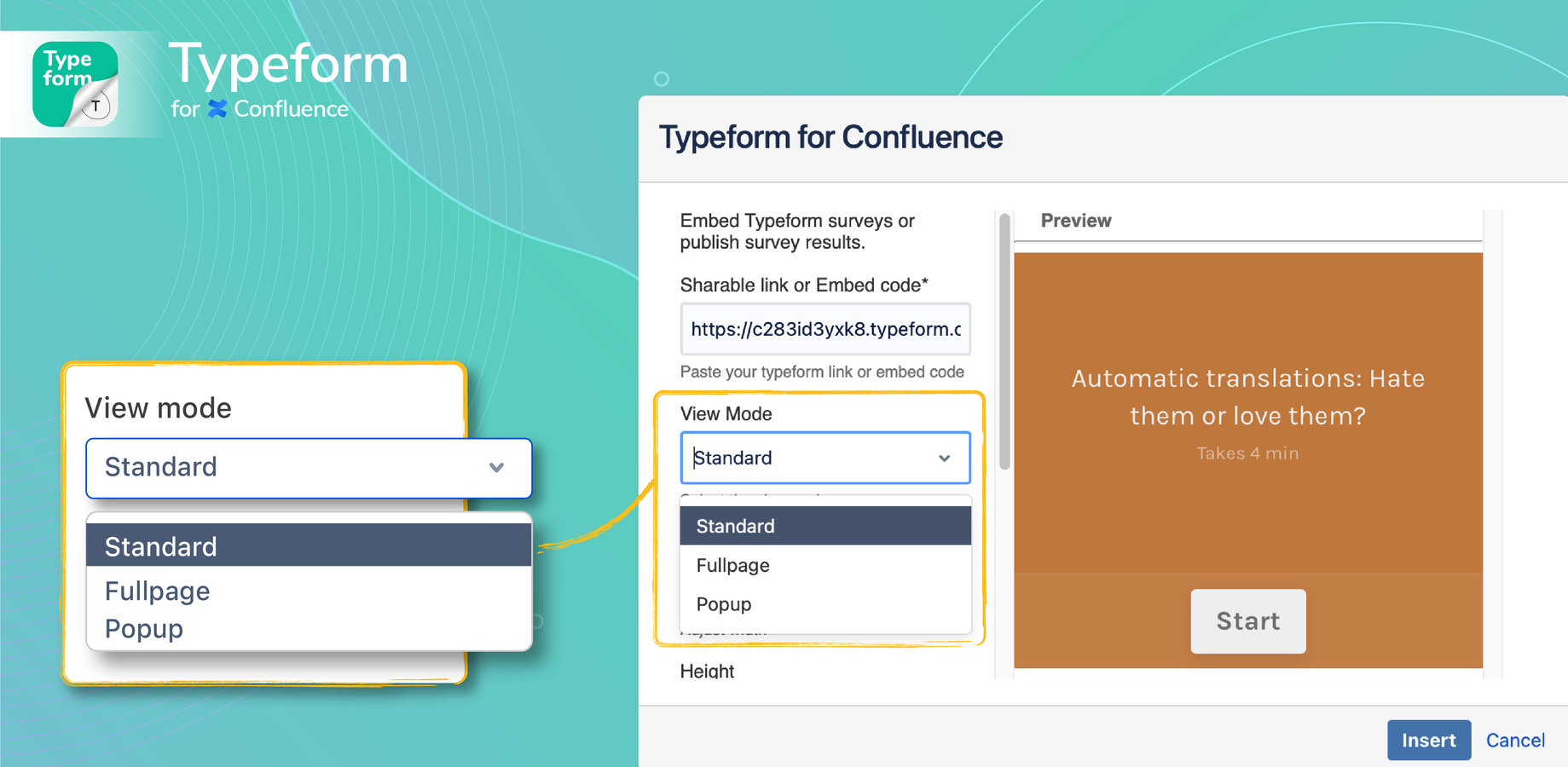The width and height of the screenshot is (1568, 767).
Task: Select 'Popup' option in the dialog's dropdown list
Action: coord(825,604)
